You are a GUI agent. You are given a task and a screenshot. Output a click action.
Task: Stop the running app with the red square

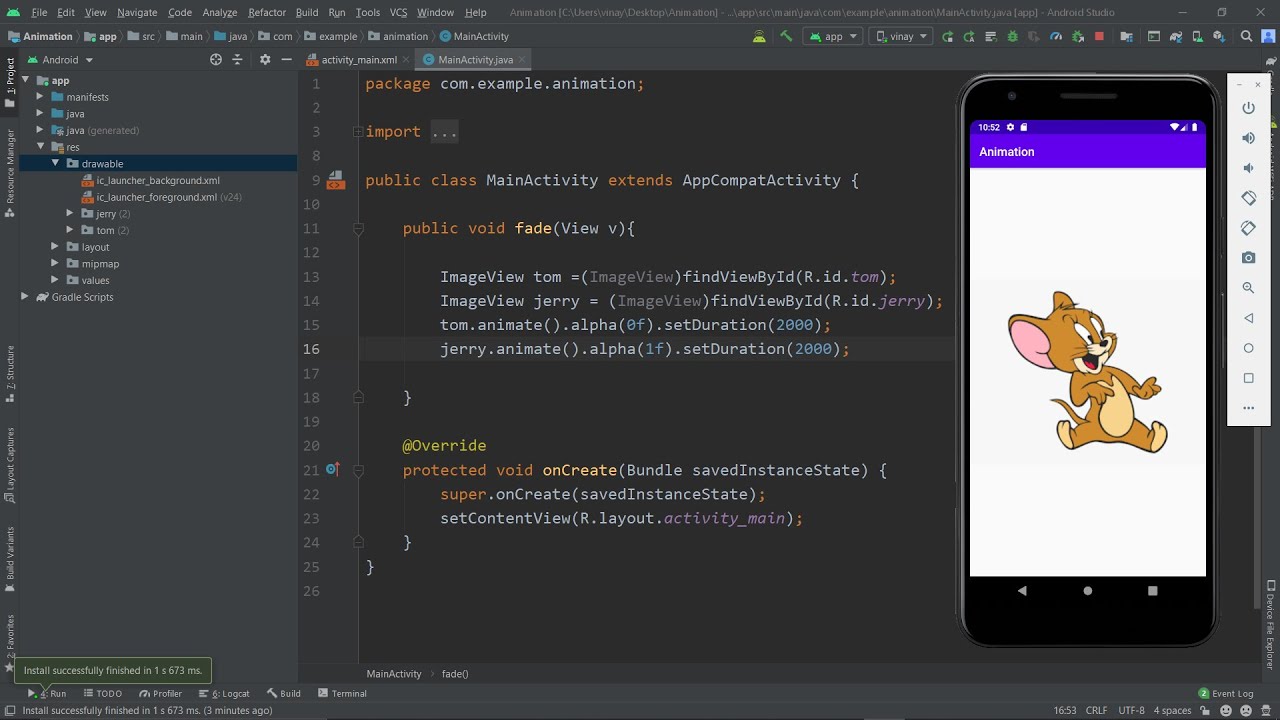pyautogui.click(x=1099, y=36)
